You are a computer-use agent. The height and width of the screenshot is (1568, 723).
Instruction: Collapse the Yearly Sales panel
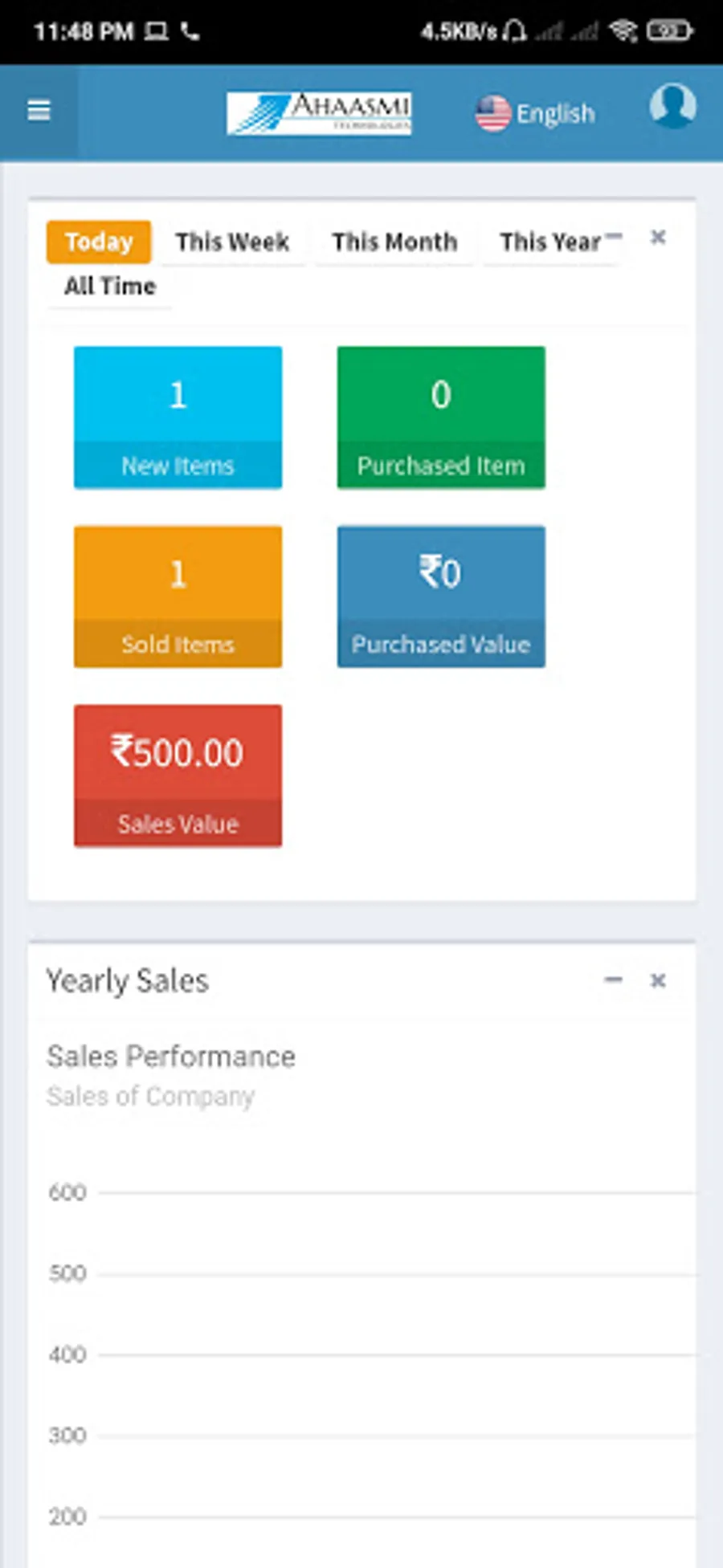point(614,979)
